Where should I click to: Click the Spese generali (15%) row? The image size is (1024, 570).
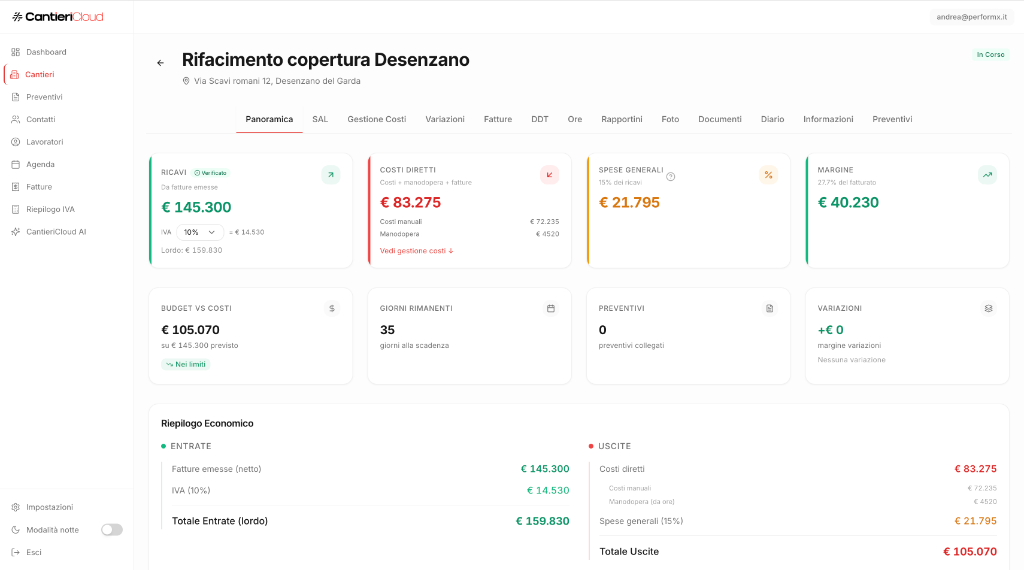coord(798,521)
